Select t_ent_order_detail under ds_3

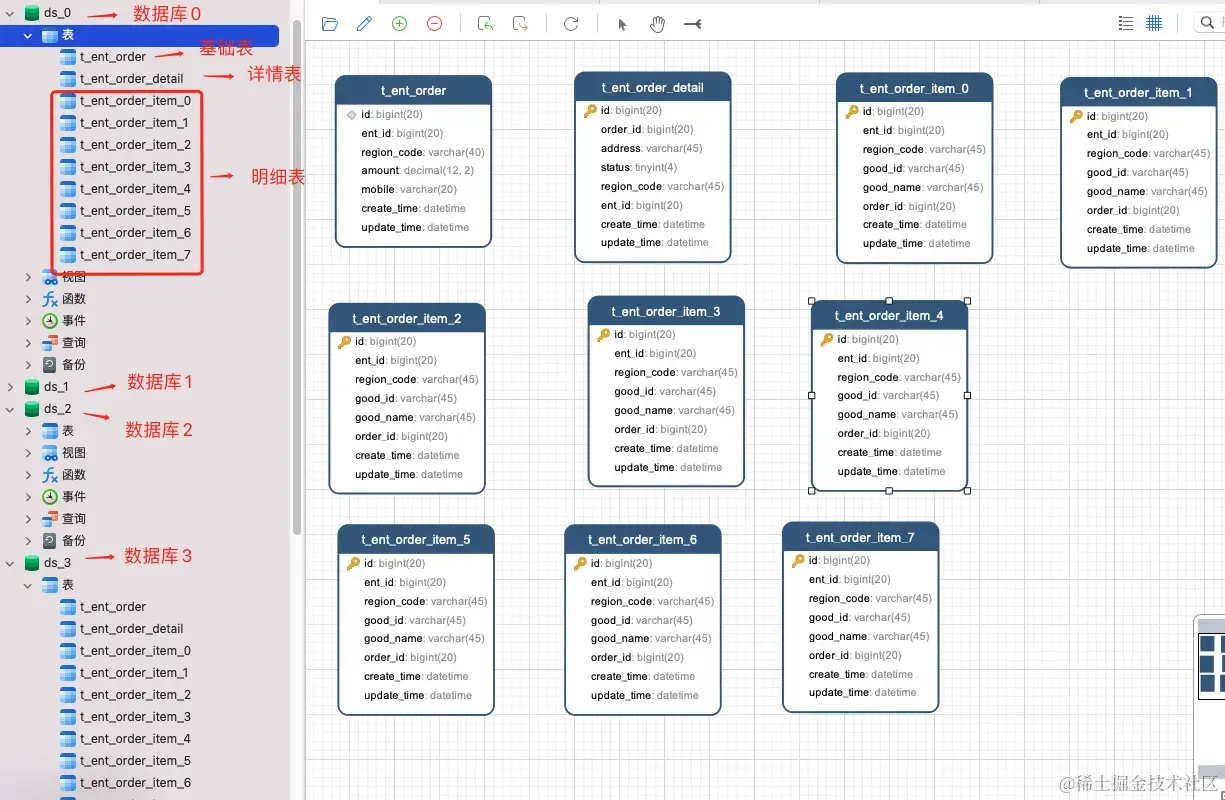132,629
